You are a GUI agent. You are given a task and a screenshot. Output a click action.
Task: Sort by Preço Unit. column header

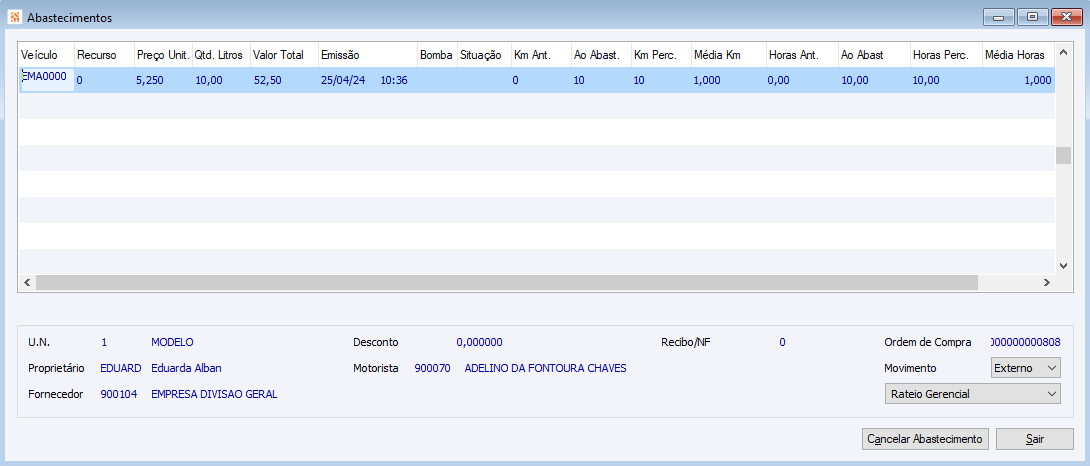point(163,55)
